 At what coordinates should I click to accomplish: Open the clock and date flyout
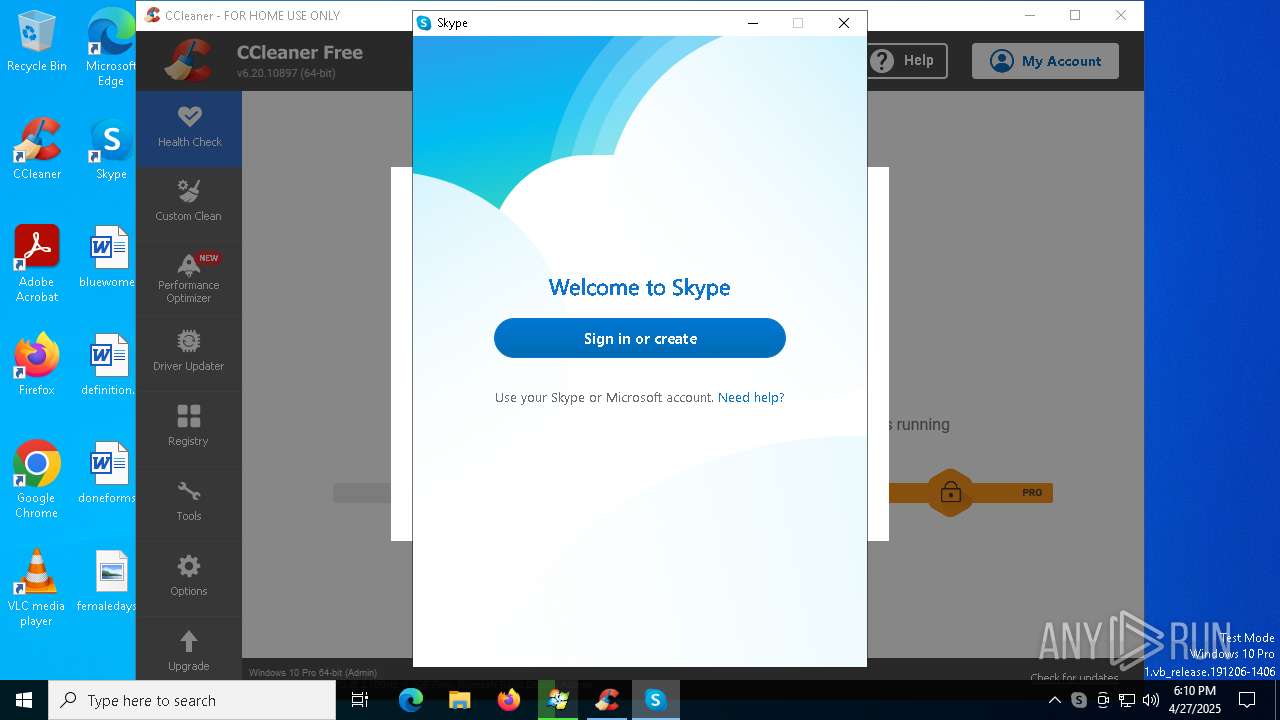pos(1195,700)
